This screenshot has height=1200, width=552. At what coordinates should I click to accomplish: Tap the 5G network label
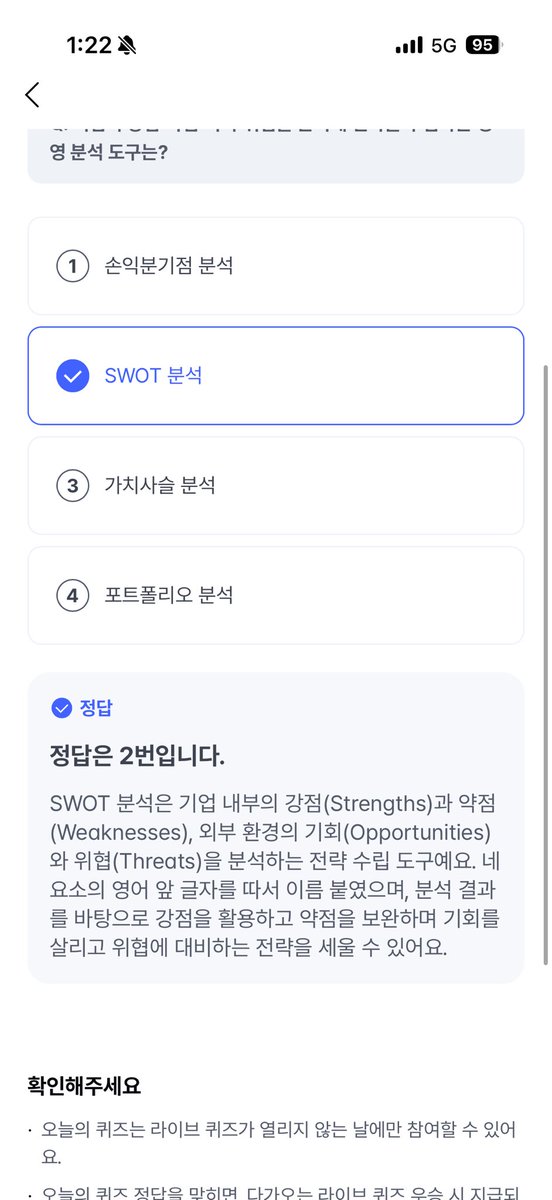(x=443, y=45)
